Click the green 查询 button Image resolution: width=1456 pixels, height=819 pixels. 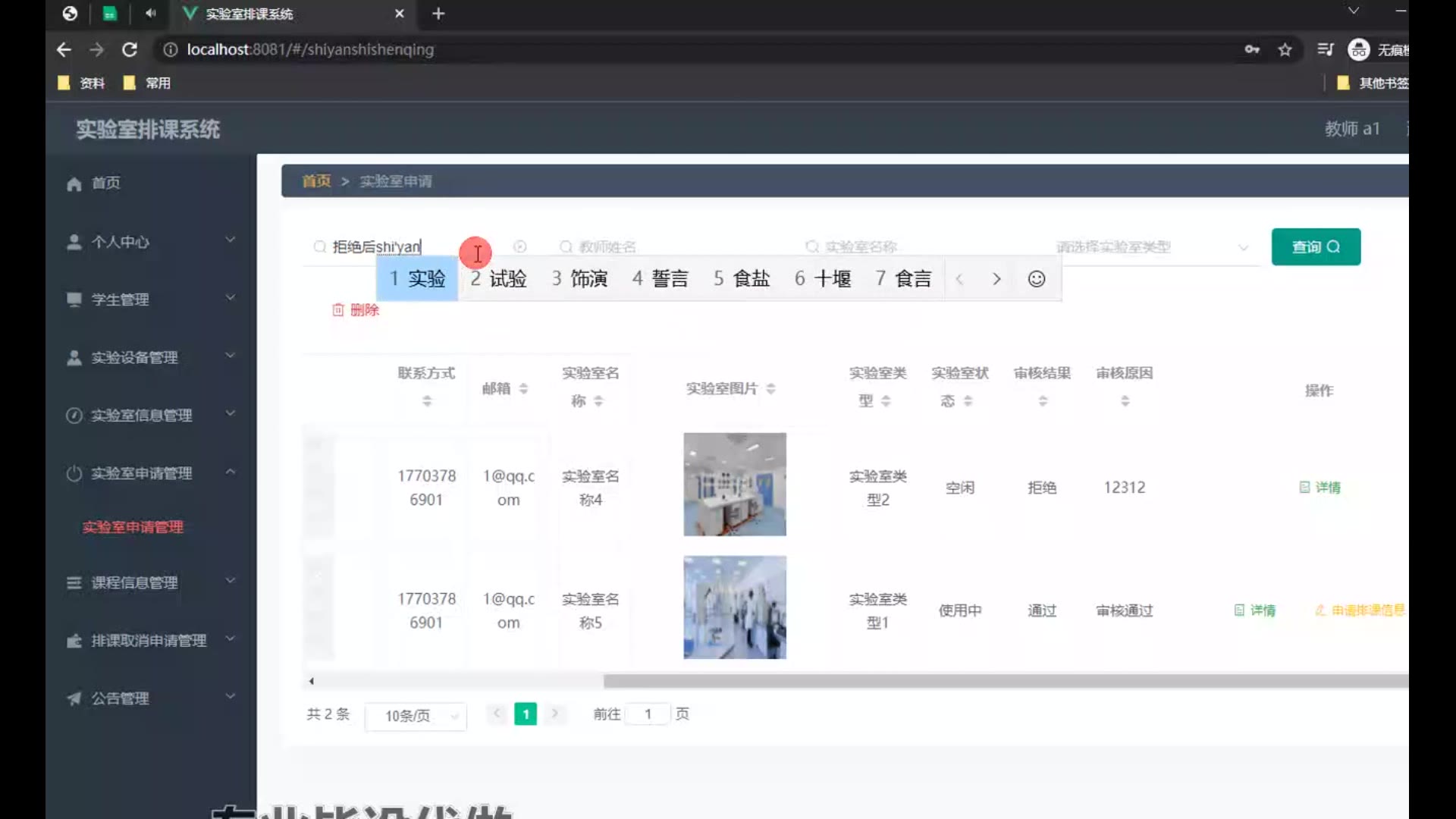[x=1315, y=247]
